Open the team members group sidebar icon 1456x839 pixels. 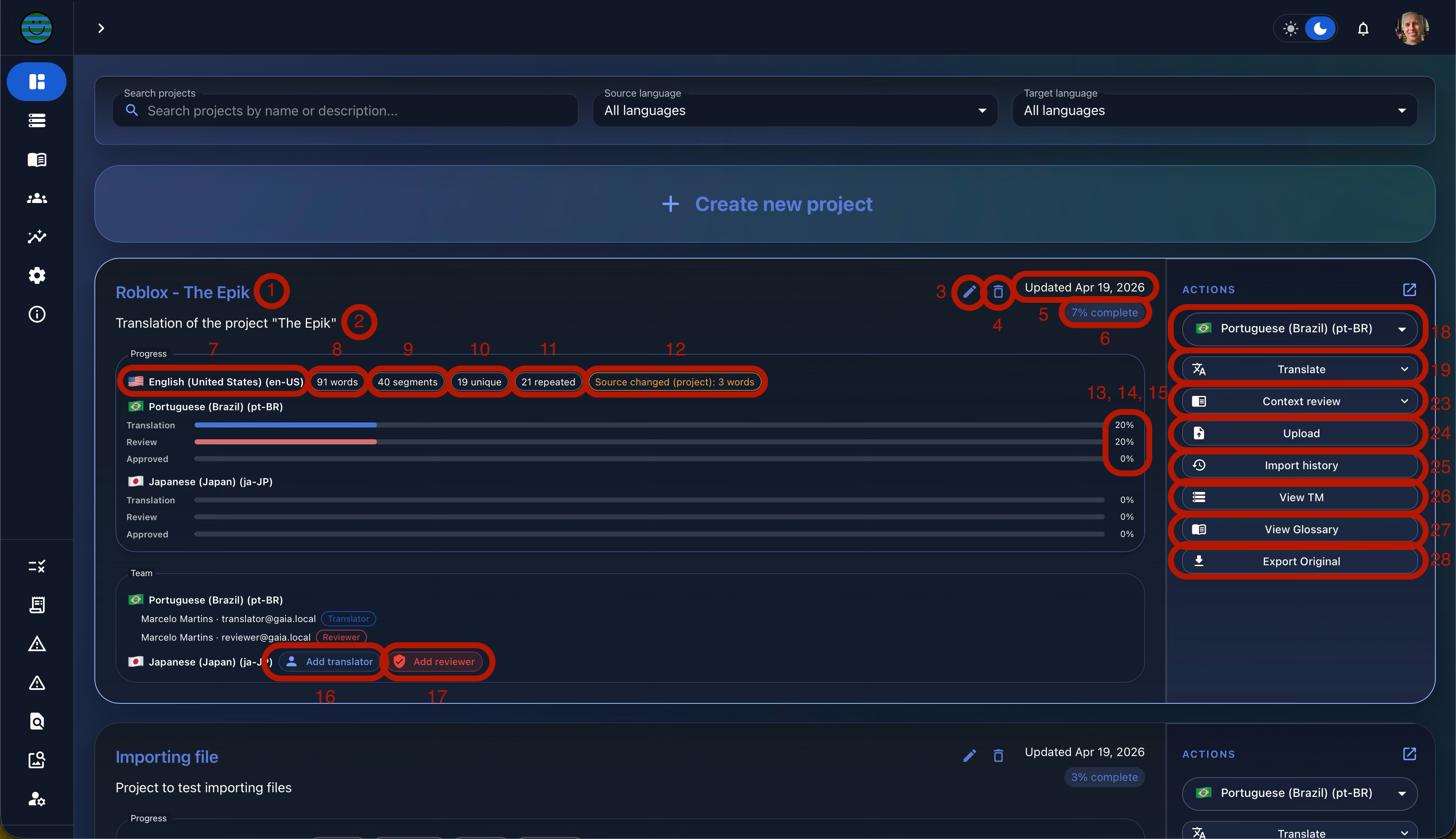(x=37, y=198)
